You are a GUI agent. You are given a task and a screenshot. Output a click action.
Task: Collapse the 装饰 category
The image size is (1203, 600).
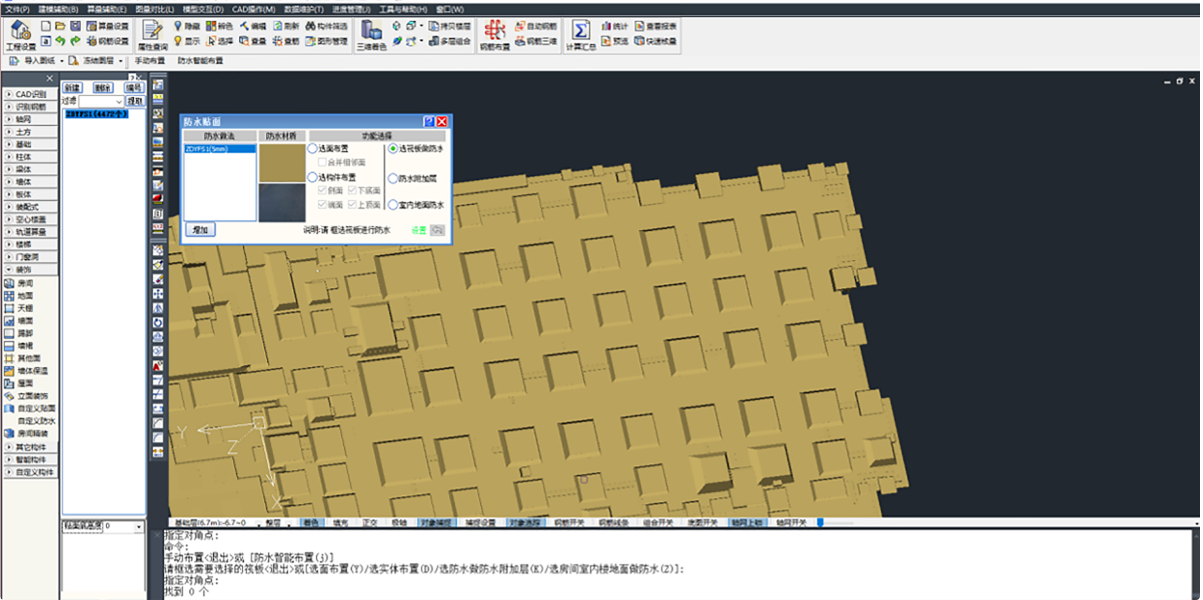click(x=29, y=270)
